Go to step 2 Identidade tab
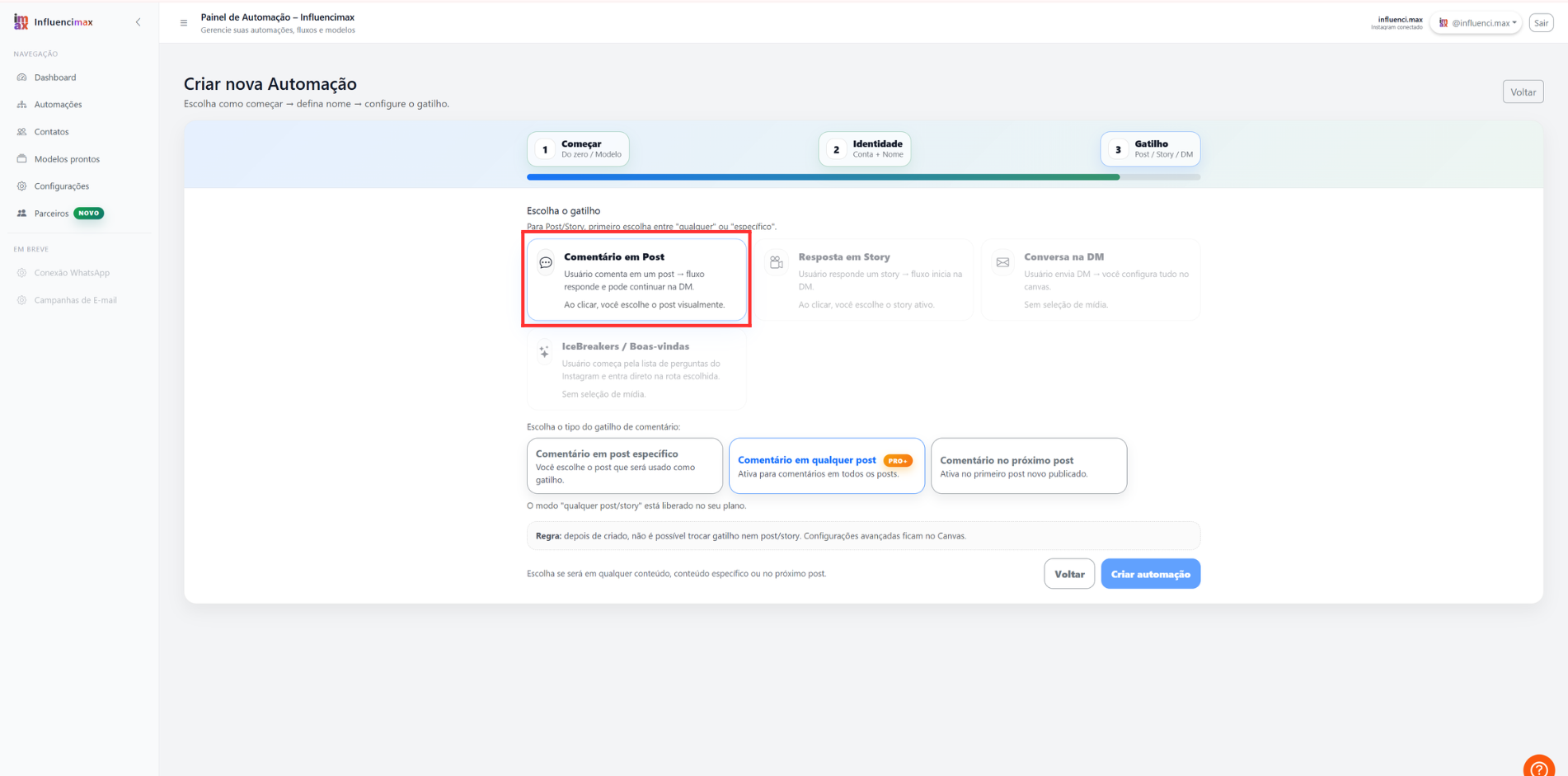1568x776 pixels. tap(865, 149)
